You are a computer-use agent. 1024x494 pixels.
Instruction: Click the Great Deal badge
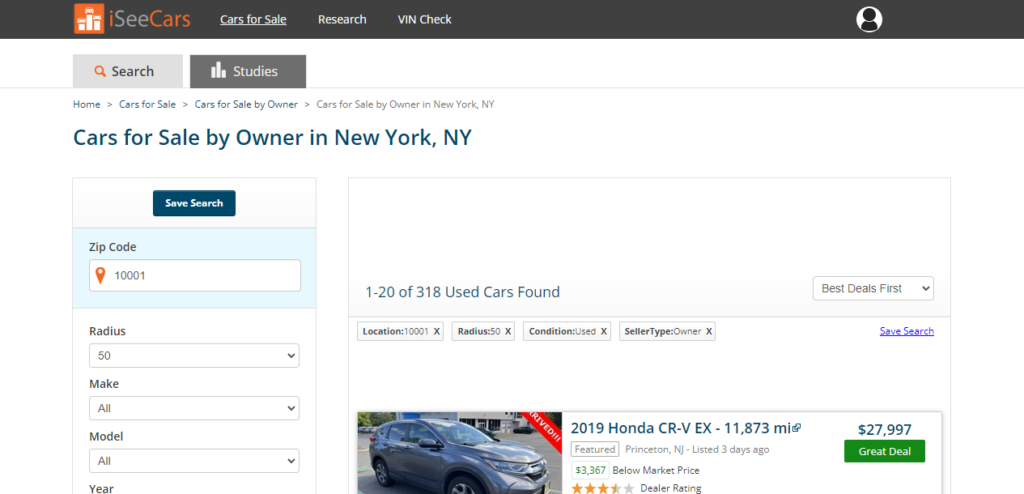coord(884,452)
